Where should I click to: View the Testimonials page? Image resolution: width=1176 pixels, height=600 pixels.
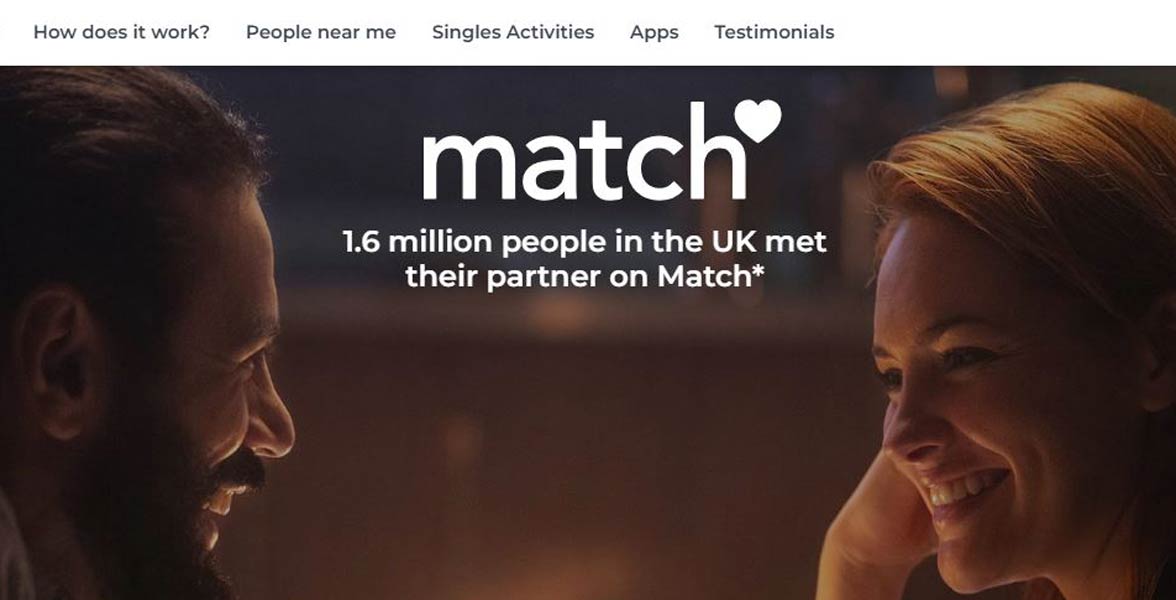tap(774, 32)
